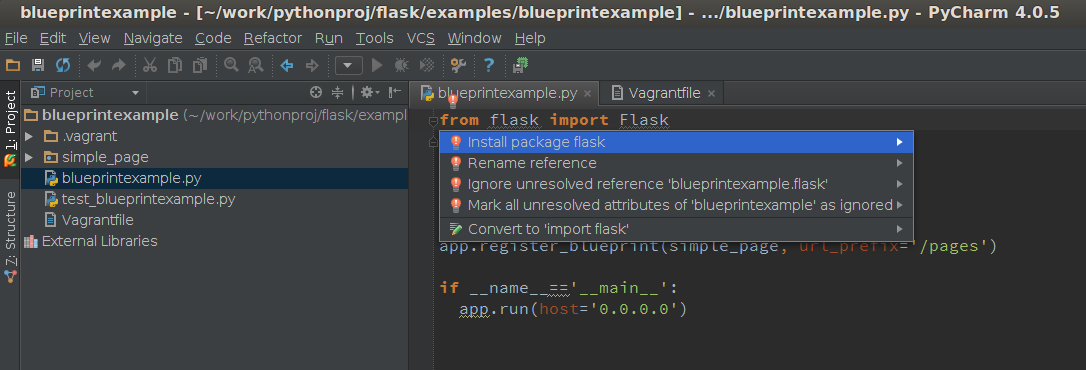The width and height of the screenshot is (1086, 370).
Task: Click scroll from source target icon
Action: pos(316,92)
